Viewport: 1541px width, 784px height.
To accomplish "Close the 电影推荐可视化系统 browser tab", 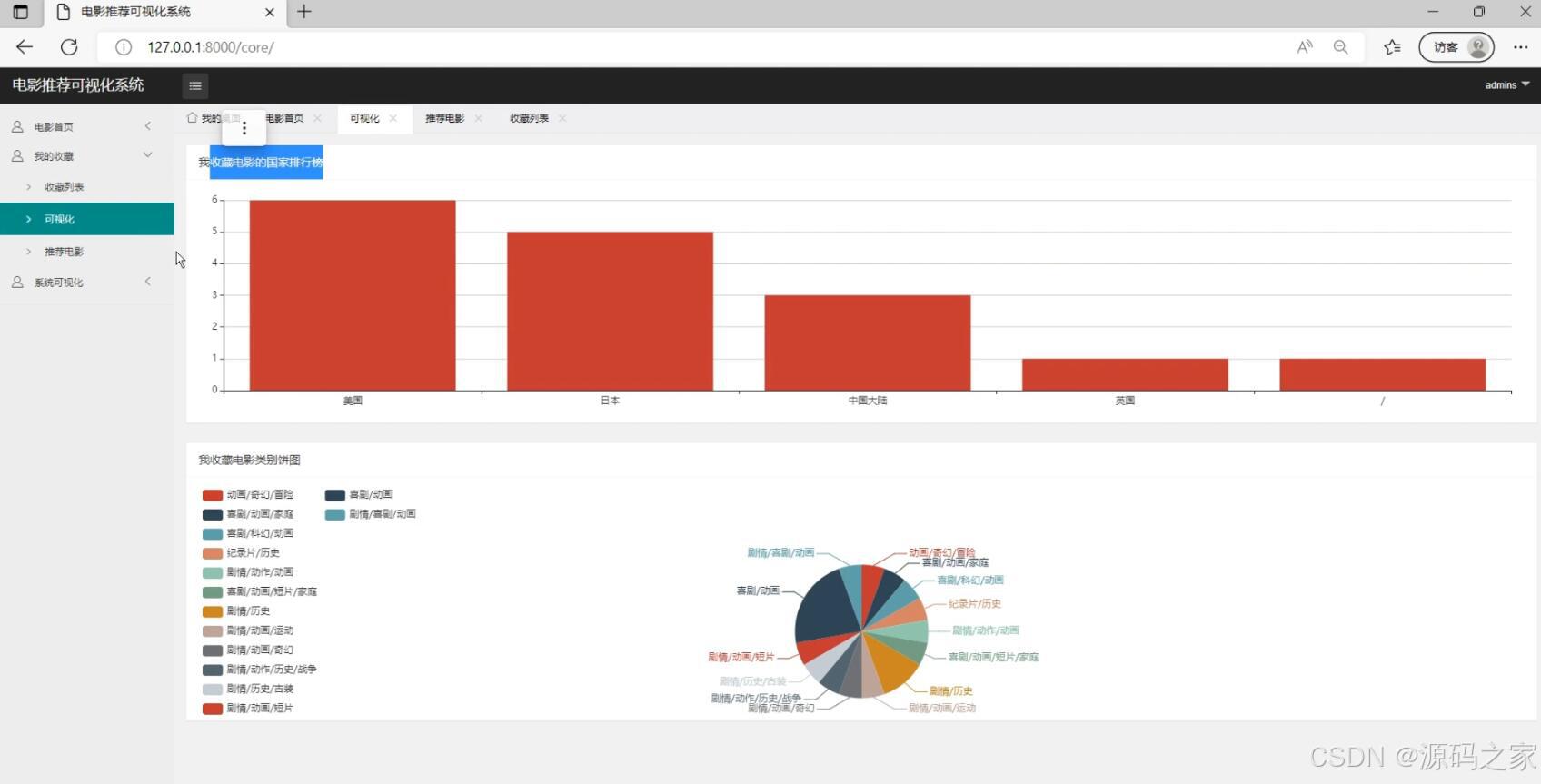I will click(x=270, y=12).
